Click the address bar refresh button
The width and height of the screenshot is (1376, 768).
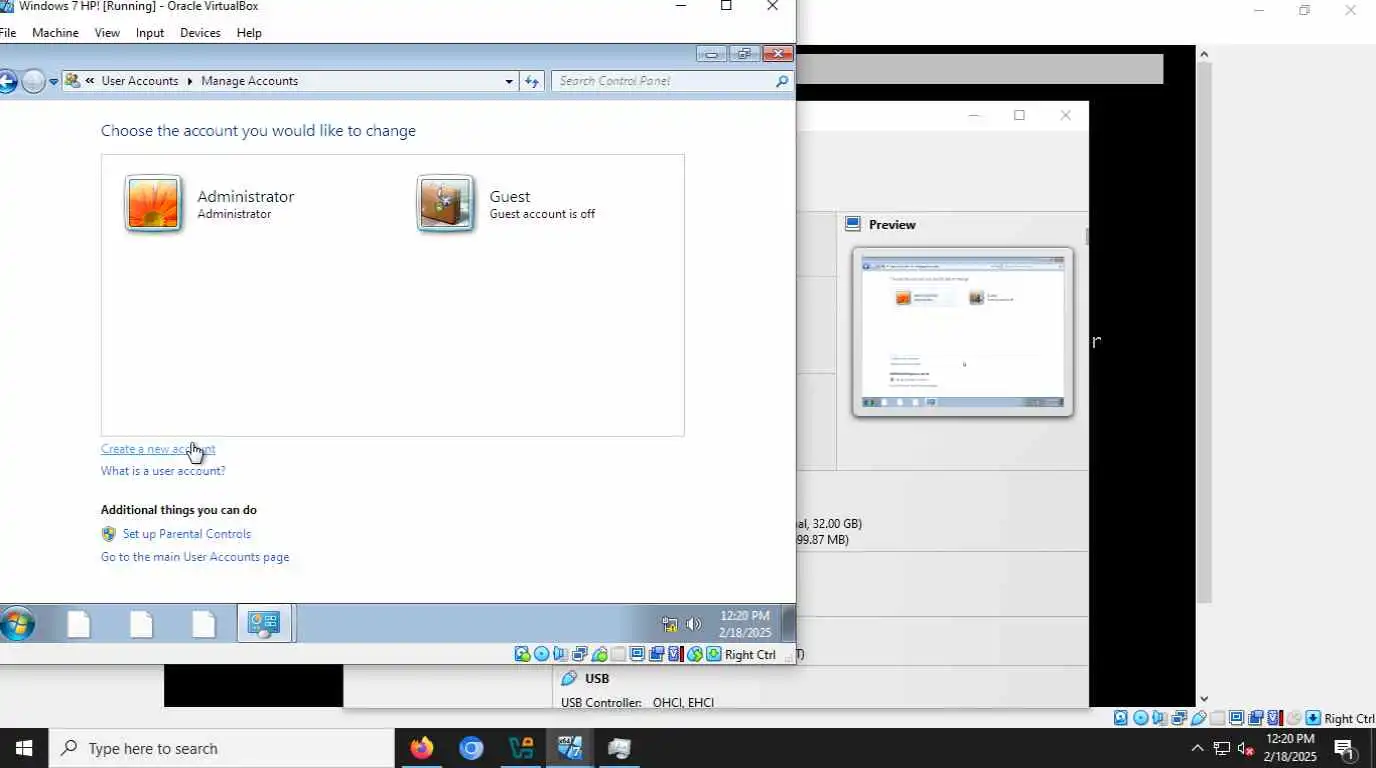click(532, 82)
